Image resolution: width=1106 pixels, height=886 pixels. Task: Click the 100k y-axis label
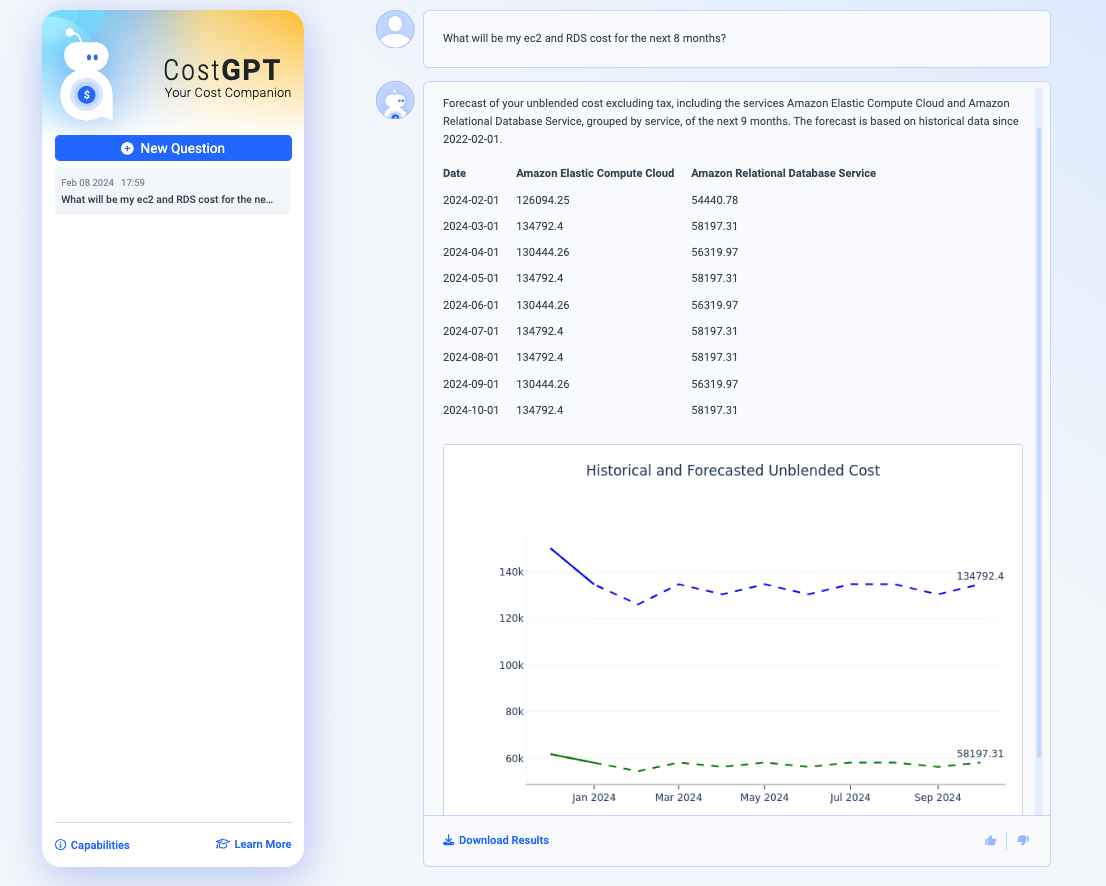(x=511, y=666)
